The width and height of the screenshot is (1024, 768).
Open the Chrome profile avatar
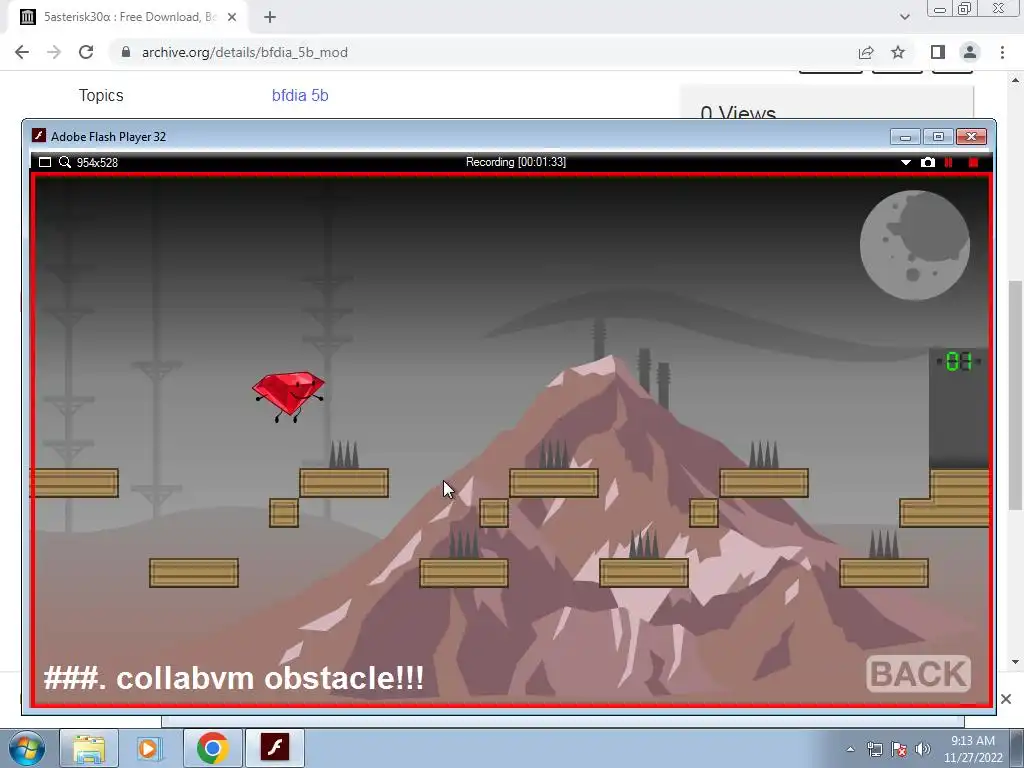[970, 52]
